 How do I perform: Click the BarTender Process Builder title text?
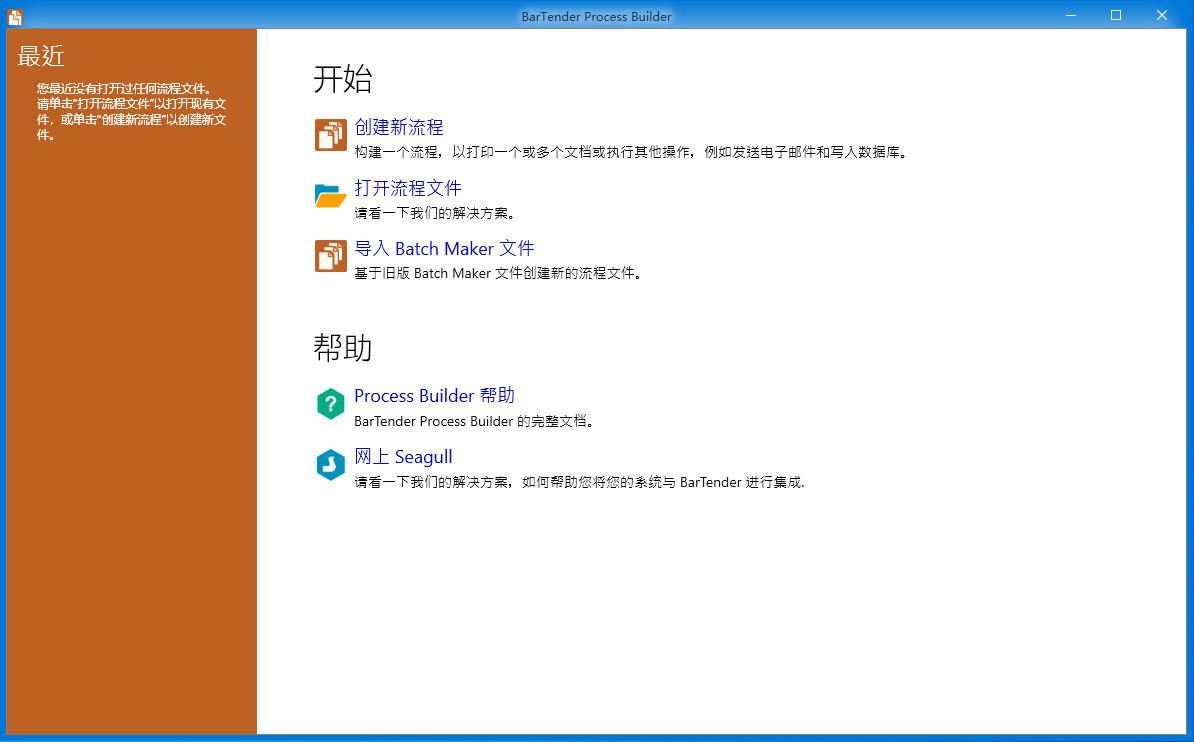[x=596, y=16]
